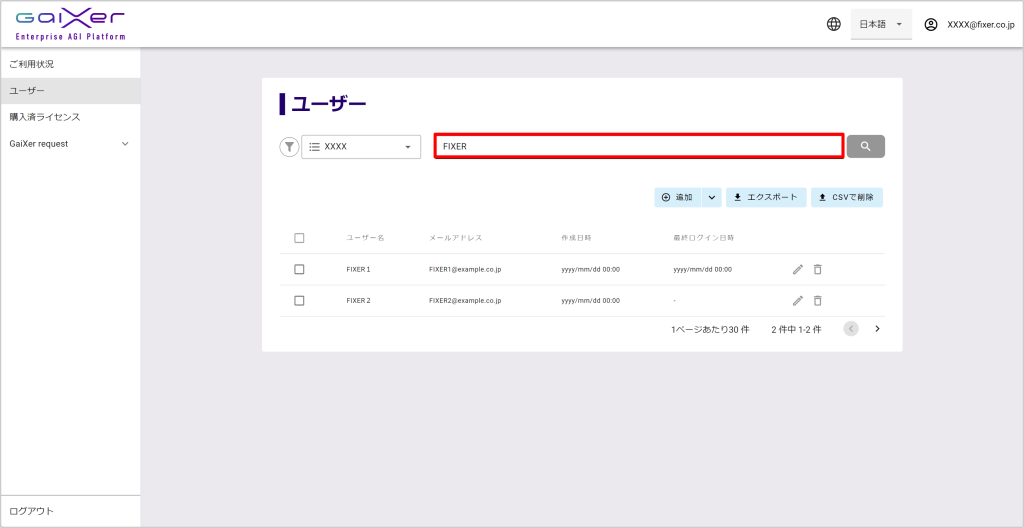The width and height of the screenshot is (1024, 528).
Task: Open 購入済ライセンス in the sidebar
Action: click(45, 117)
